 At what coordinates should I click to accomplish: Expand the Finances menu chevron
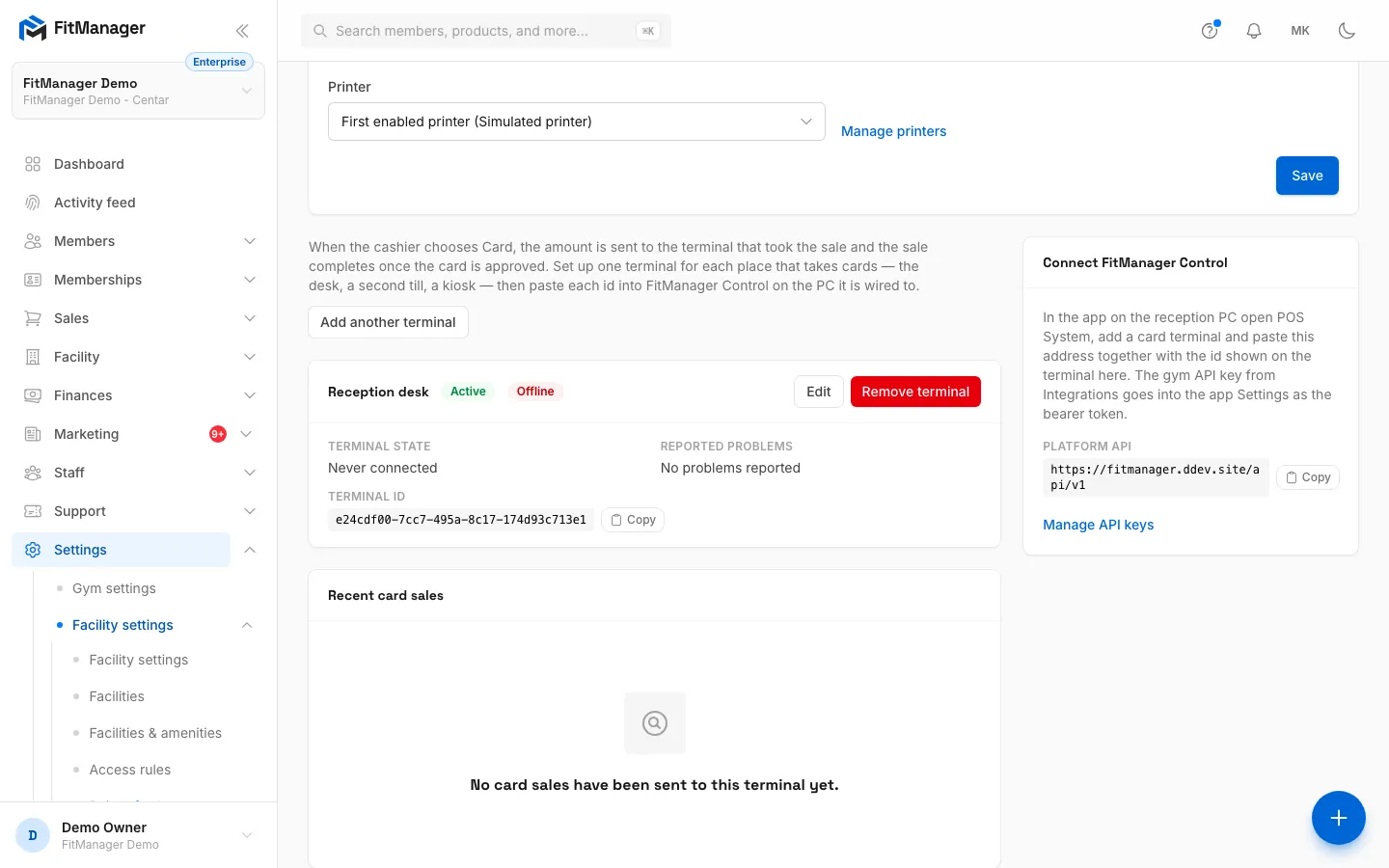250,395
